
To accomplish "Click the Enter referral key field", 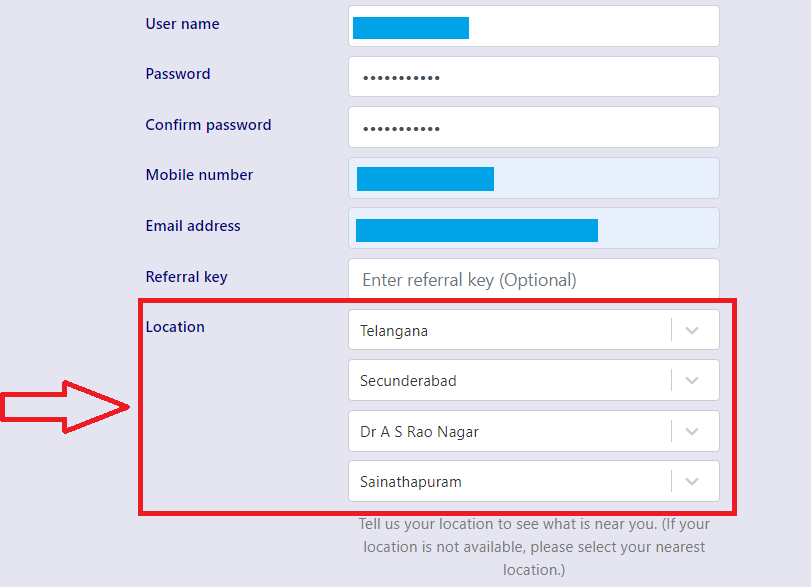I will pyautogui.click(x=534, y=280).
